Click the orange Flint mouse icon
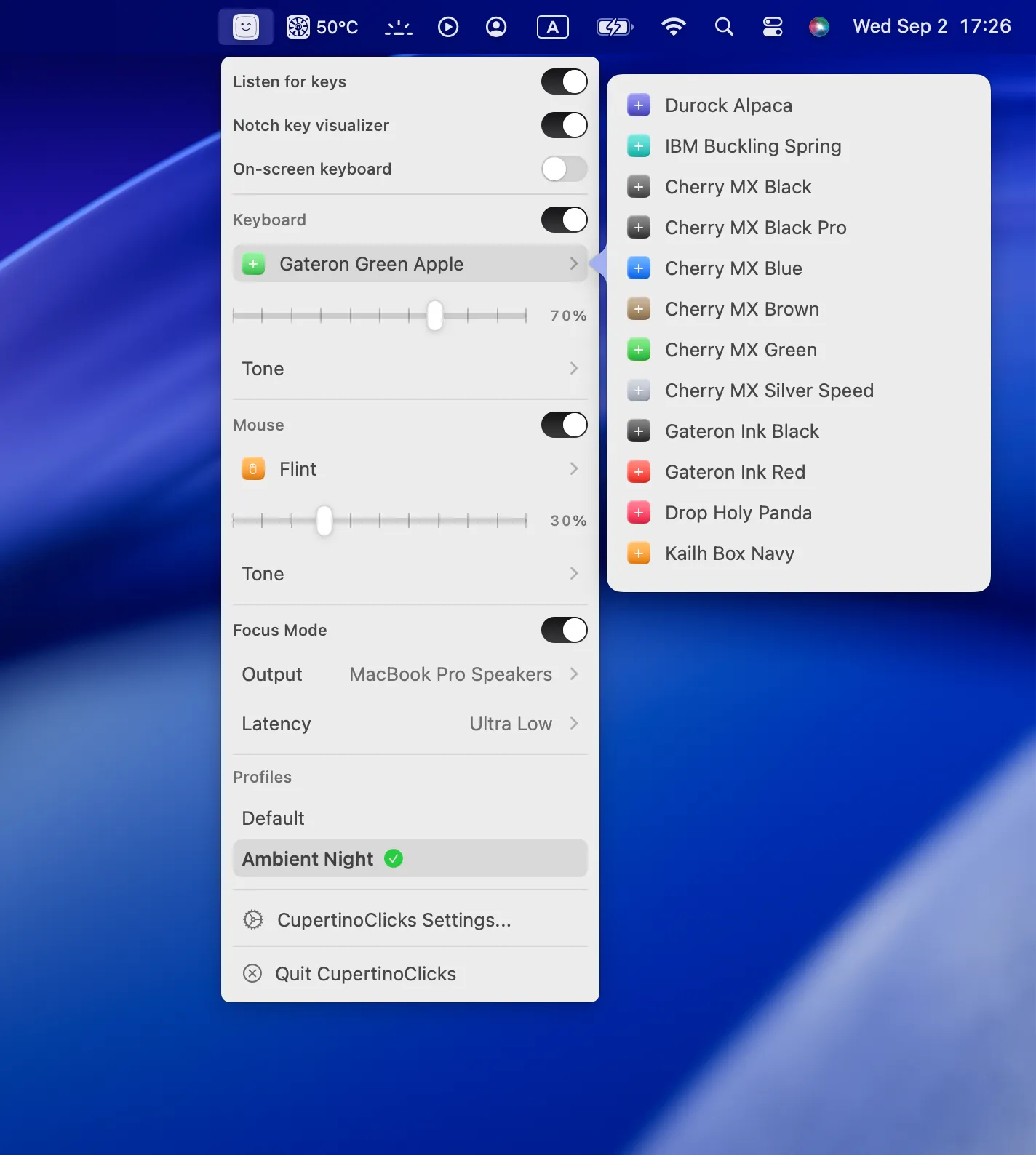The height and width of the screenshot is (1155, 1036). [x=253, y=469]
